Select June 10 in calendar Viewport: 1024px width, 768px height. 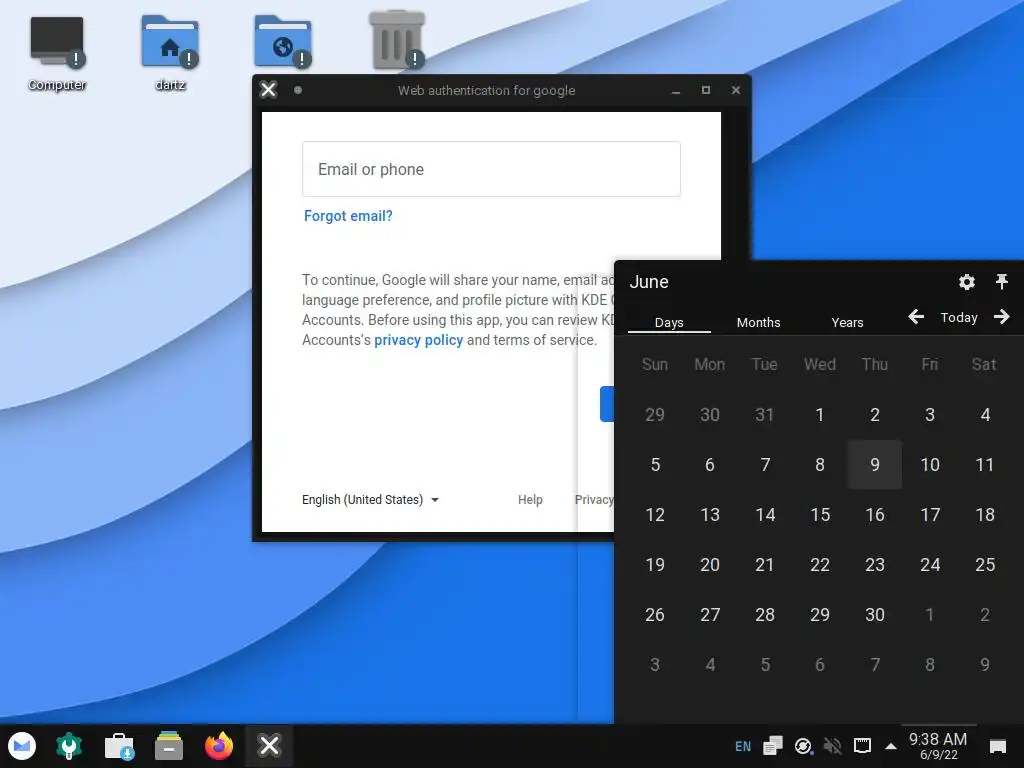pyautogui.click(x=930, y=464)
